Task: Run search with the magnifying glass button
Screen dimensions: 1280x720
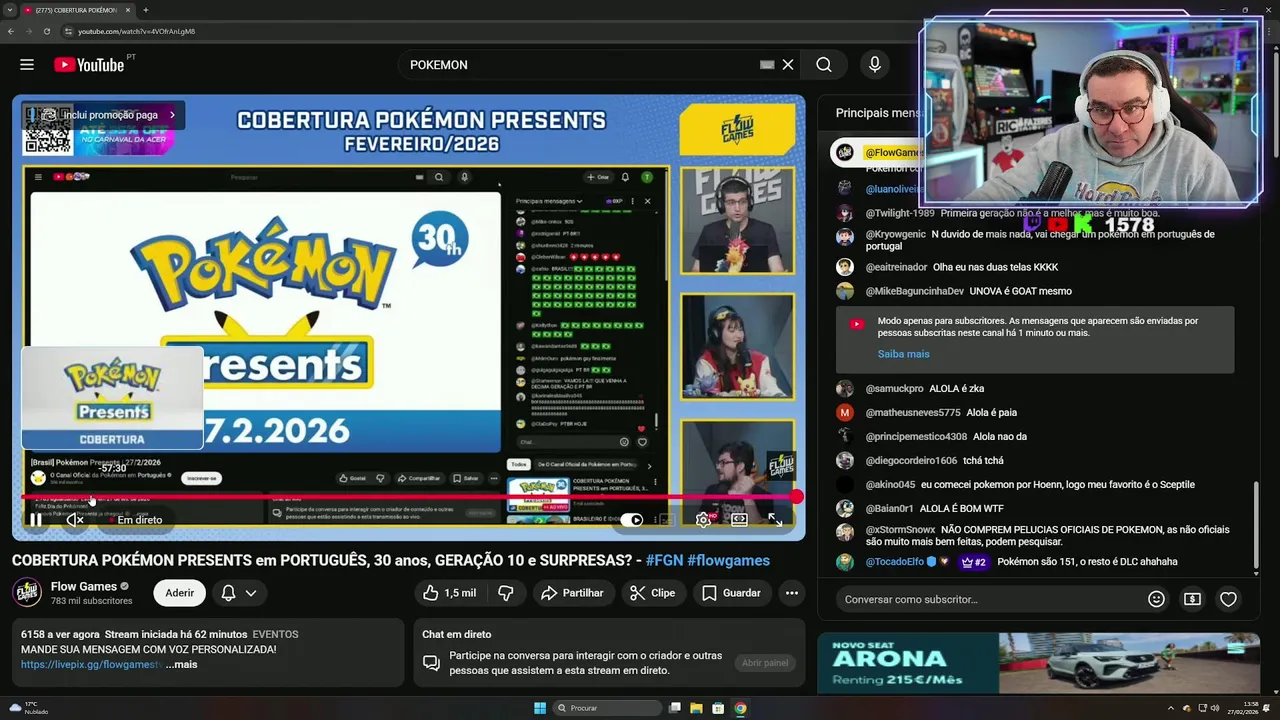Action: (x=823, y=65)
